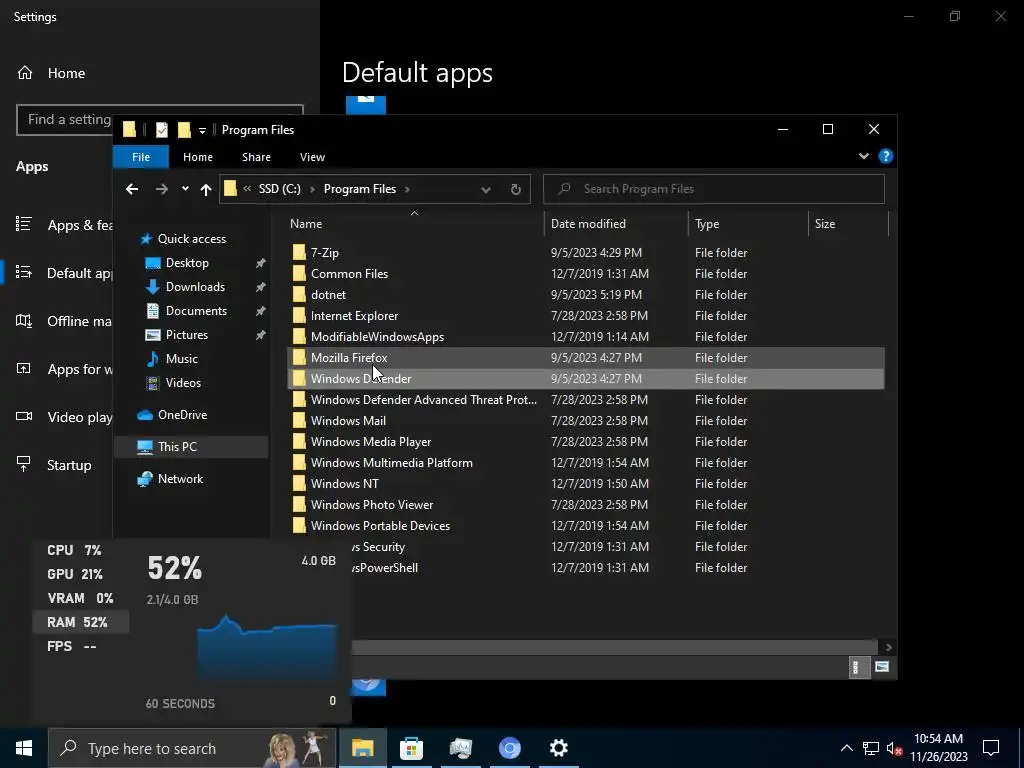Select VRAM row in performance overlay
1024x768 pixels.
coord(80,598)
